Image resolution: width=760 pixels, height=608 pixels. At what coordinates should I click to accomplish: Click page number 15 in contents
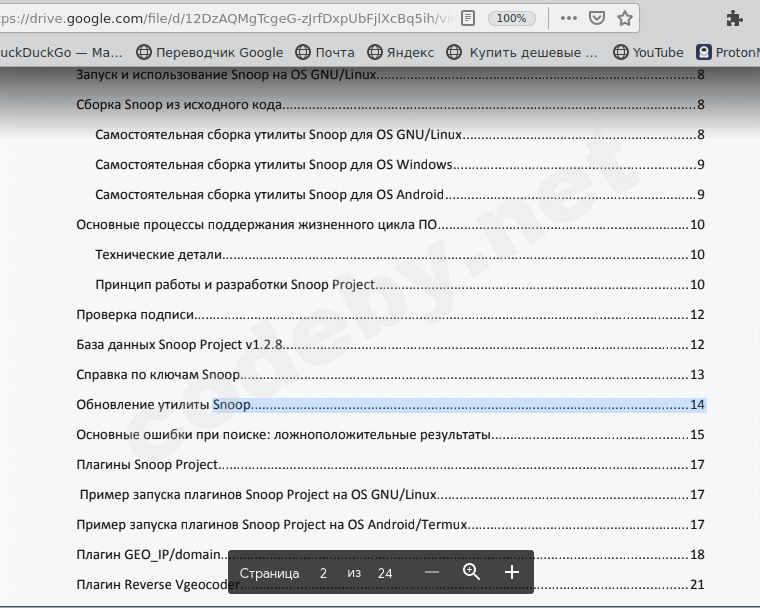click(697, 435)
